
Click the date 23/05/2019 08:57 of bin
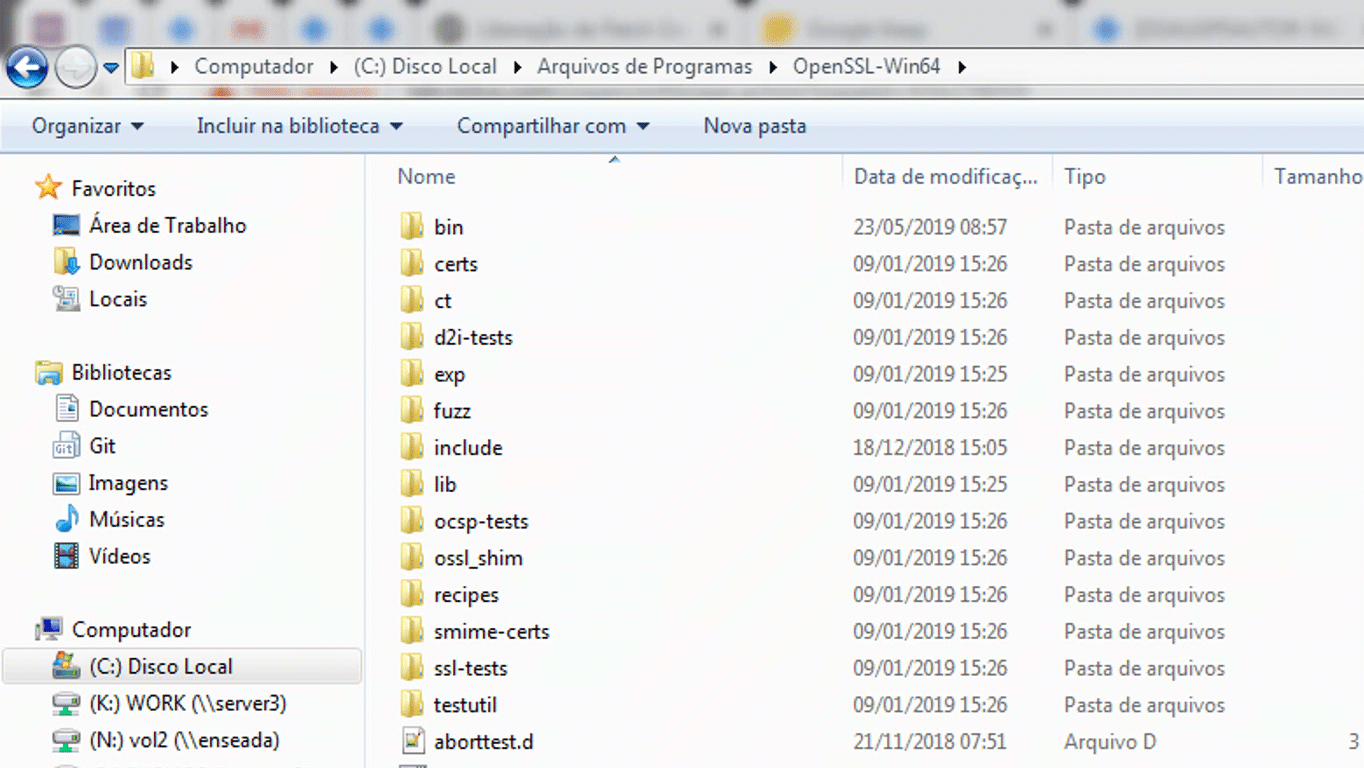coord(930,227)
